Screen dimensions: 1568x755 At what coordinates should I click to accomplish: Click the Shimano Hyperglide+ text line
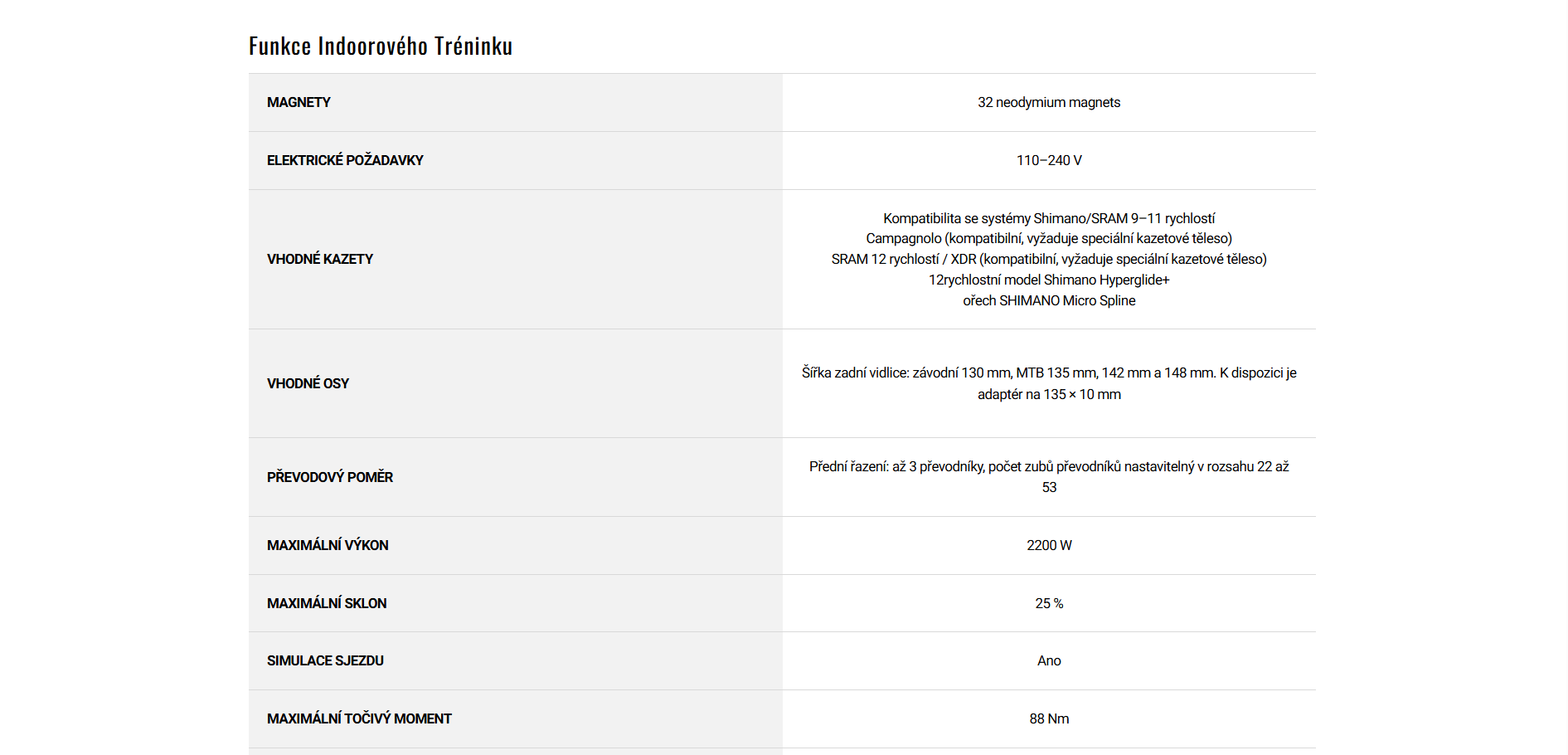point(1048,280)
